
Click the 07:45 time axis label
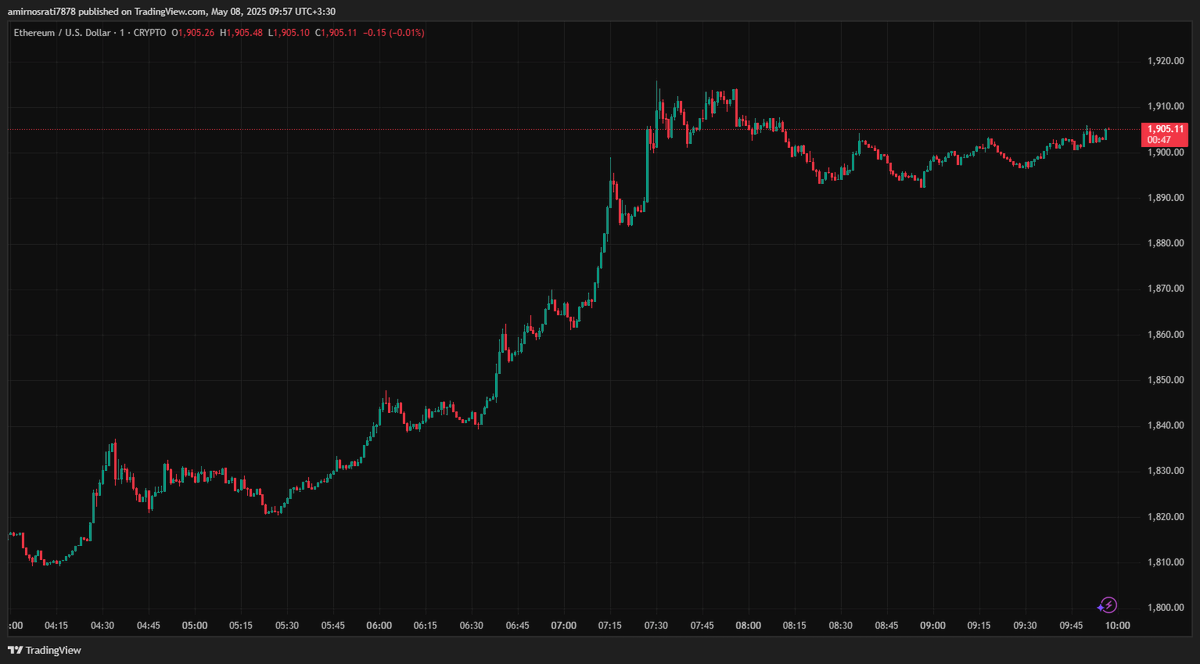pos(702,625)
